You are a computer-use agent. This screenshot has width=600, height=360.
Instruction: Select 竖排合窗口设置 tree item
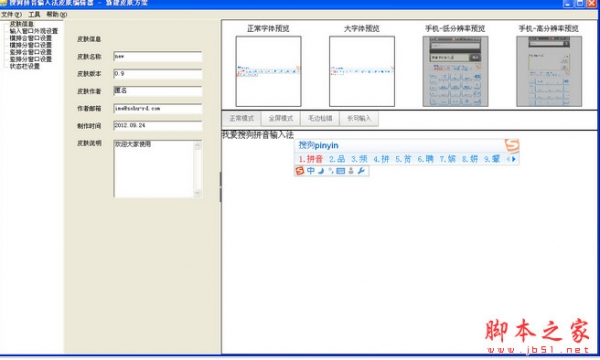pos(31,52)
